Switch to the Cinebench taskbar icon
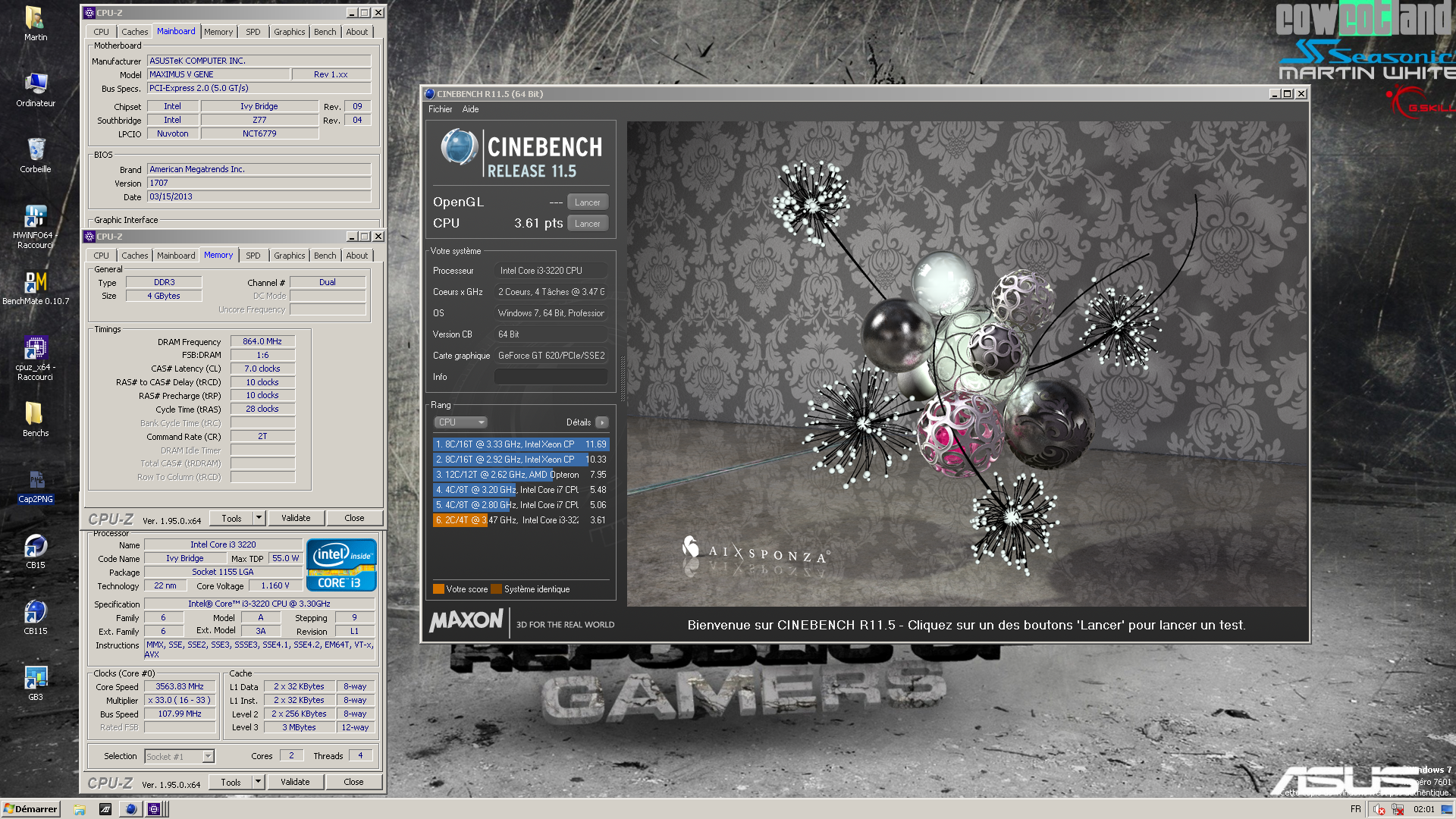Viewport: 1456px width, 819px height. tap(131, 809)
